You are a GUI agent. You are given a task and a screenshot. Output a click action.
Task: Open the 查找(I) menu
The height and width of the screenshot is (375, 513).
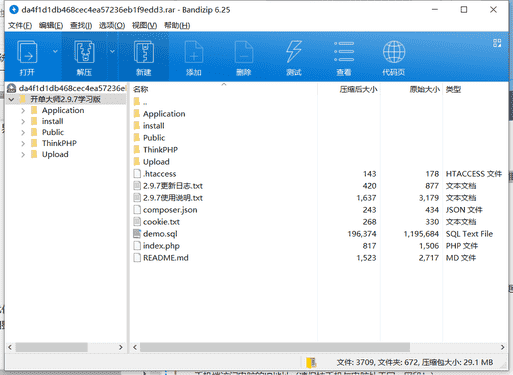[x=81, y=25]
